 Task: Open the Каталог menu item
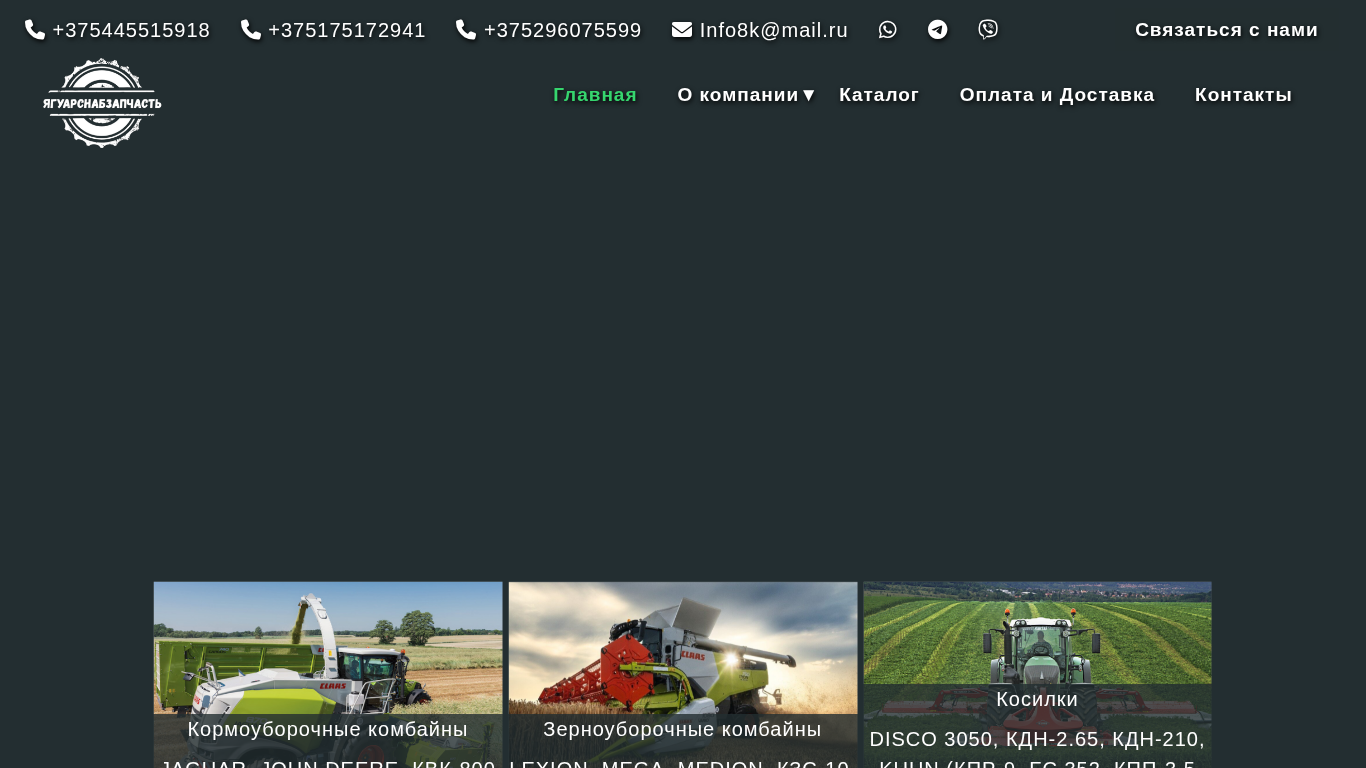point(879,95)
